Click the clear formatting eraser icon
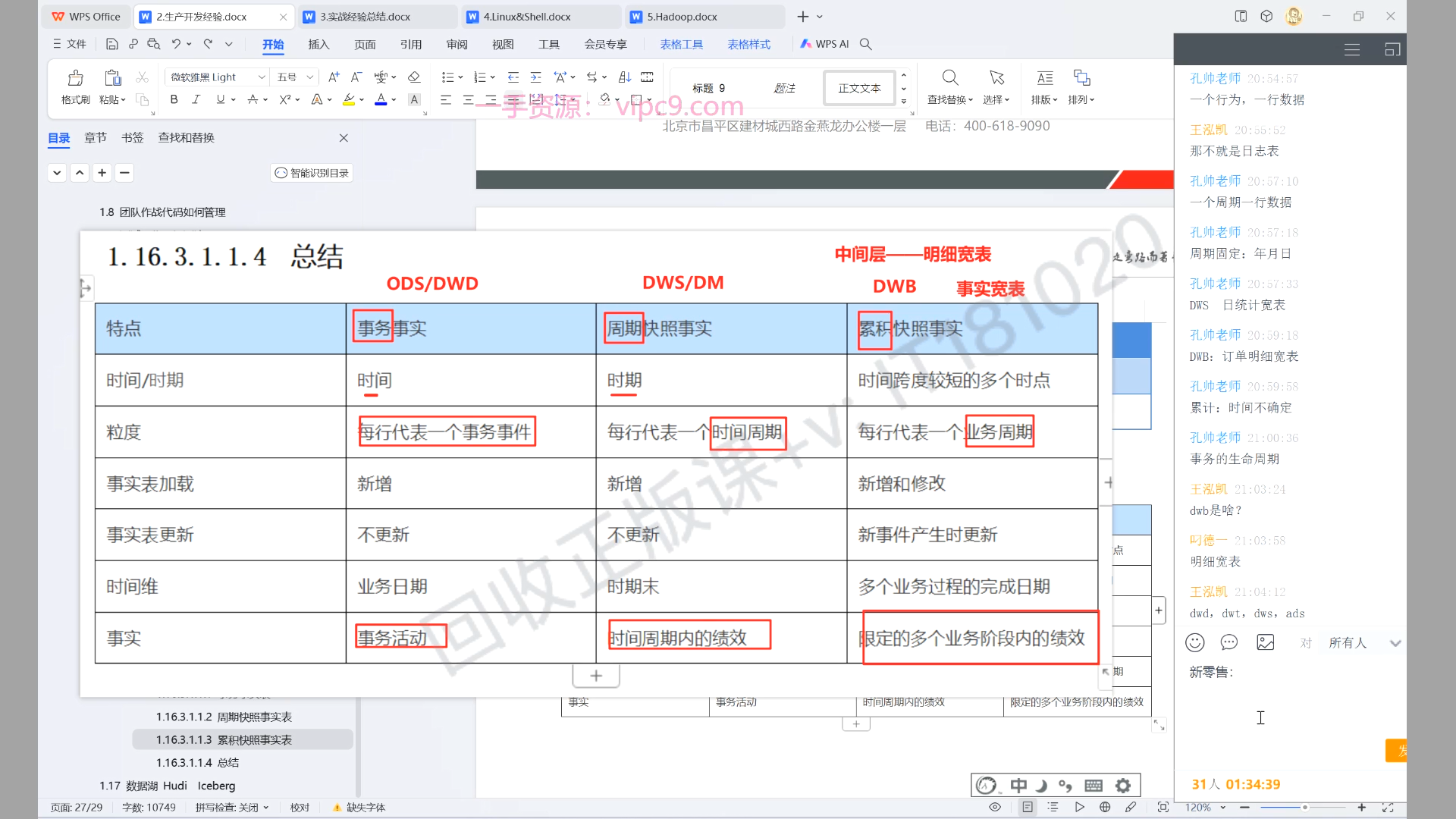This screenshot has width=1456, height=819. [x=414, y=77]
